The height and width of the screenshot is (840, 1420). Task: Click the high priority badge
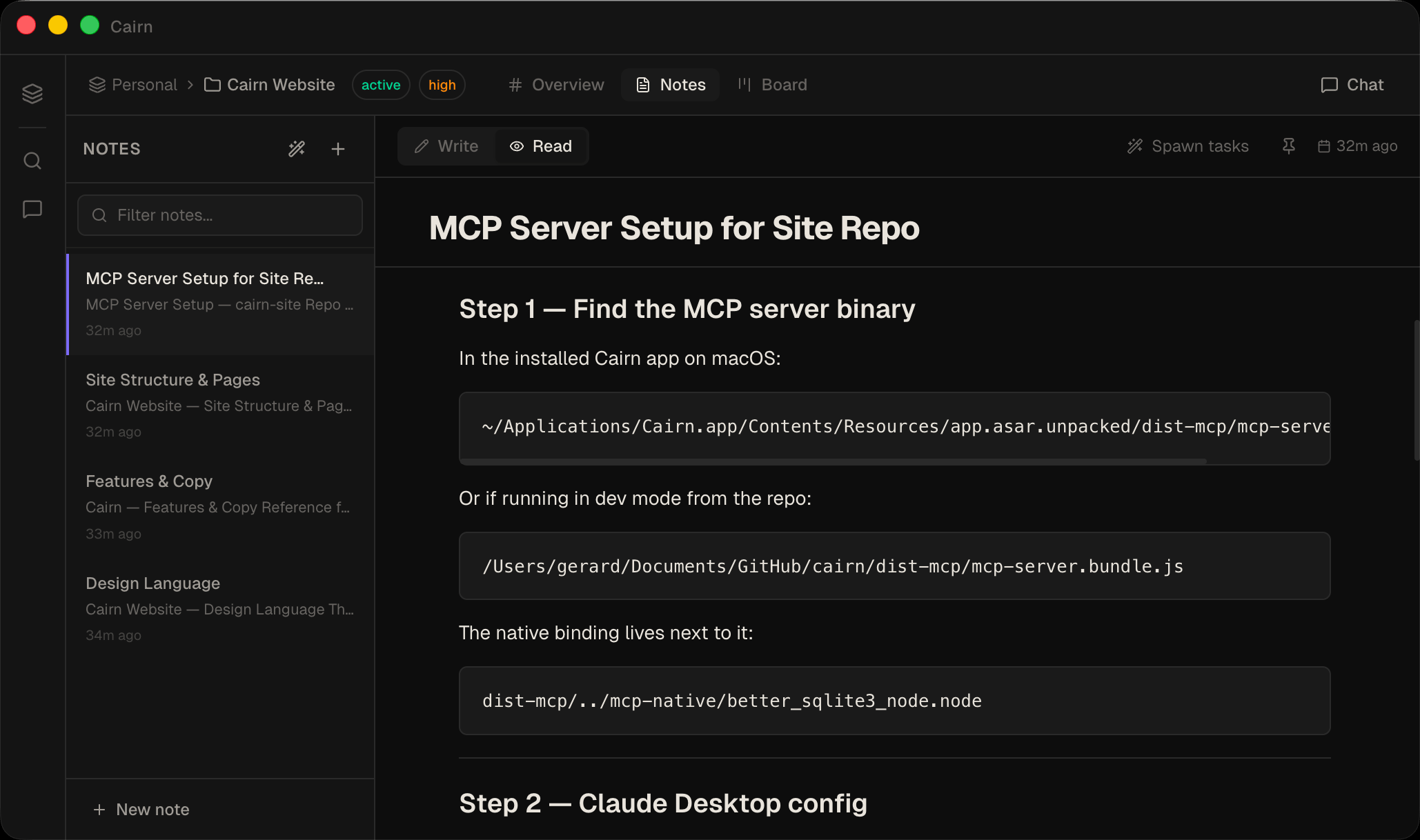click(x=442, y=85)
